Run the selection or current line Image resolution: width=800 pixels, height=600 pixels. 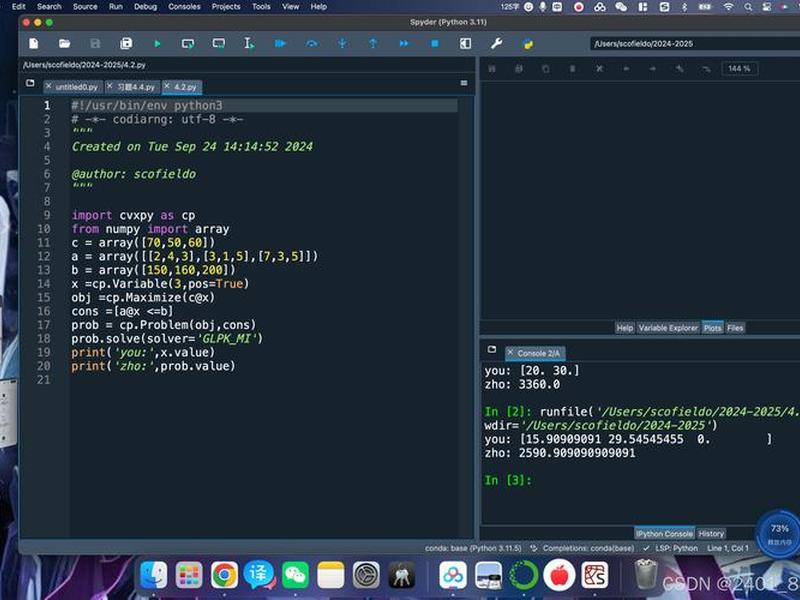(249, 44)
